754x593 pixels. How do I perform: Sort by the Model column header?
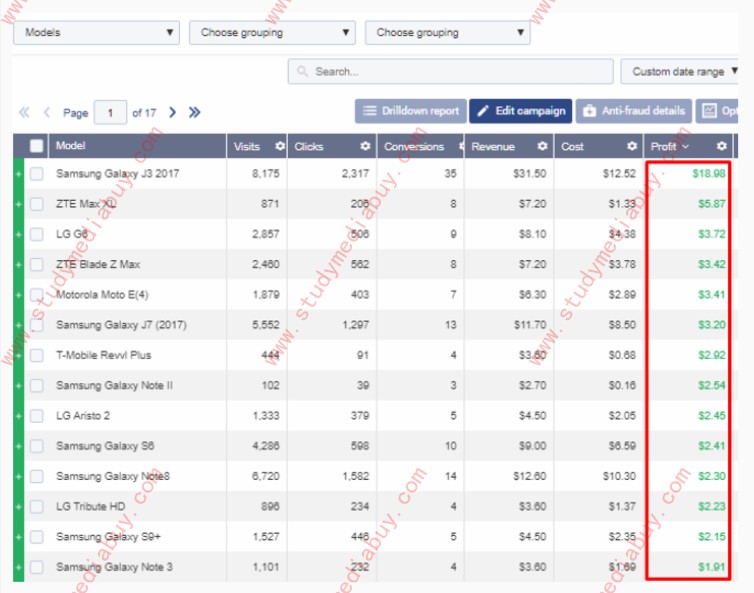(71, 146)
